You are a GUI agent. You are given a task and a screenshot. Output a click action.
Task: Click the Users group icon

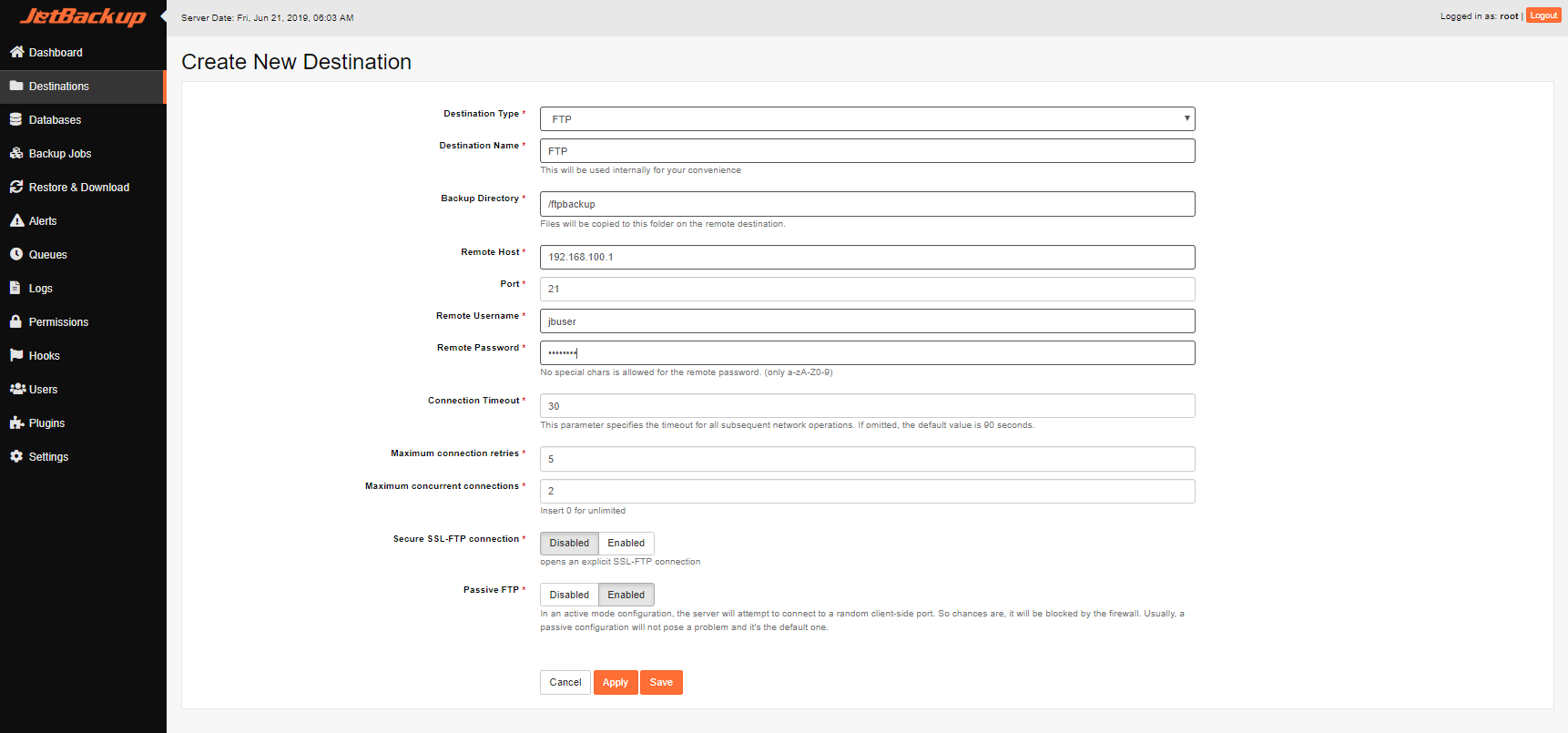17,389
